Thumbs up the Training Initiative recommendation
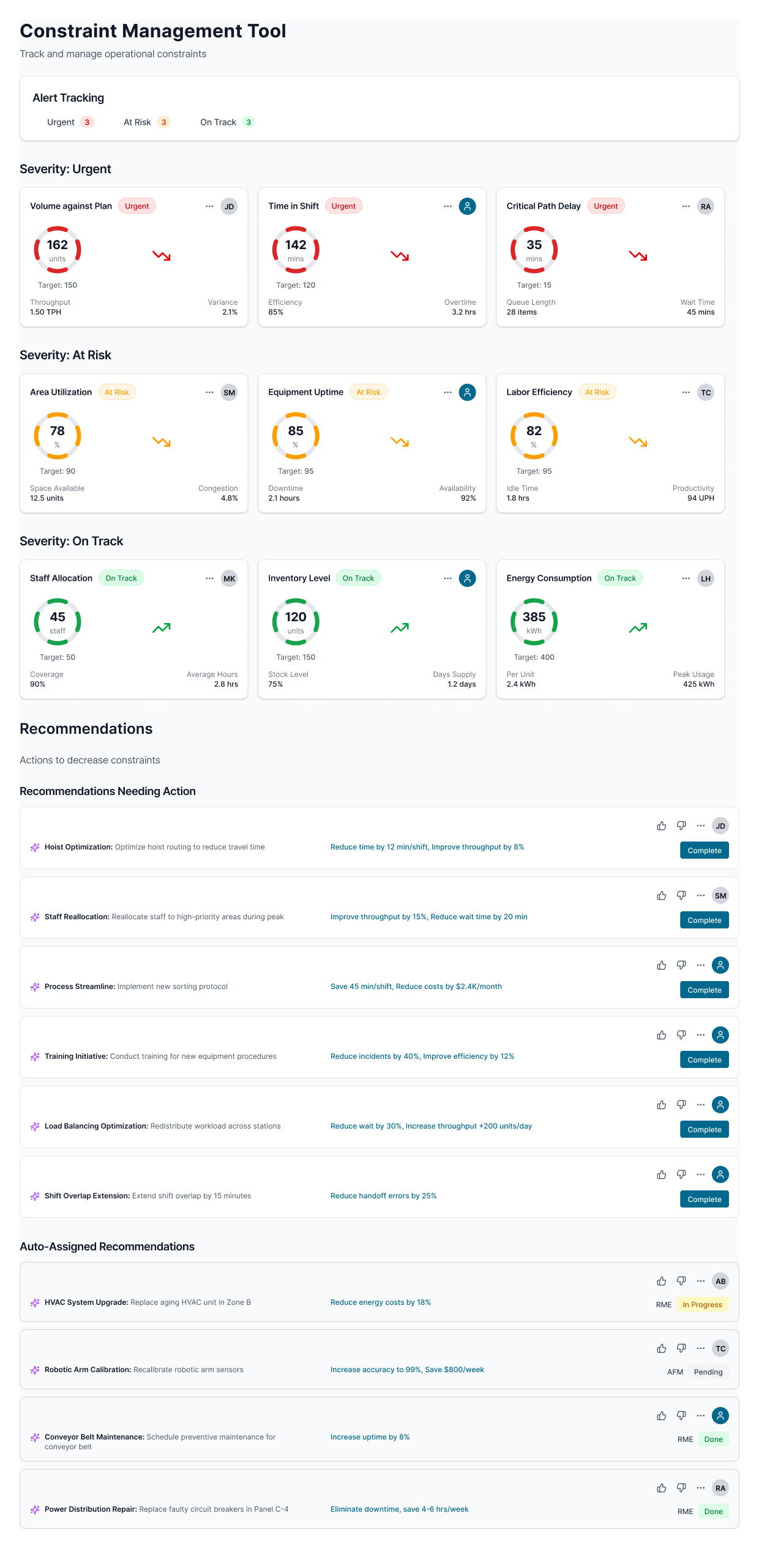 click(x=662, y=1035)
